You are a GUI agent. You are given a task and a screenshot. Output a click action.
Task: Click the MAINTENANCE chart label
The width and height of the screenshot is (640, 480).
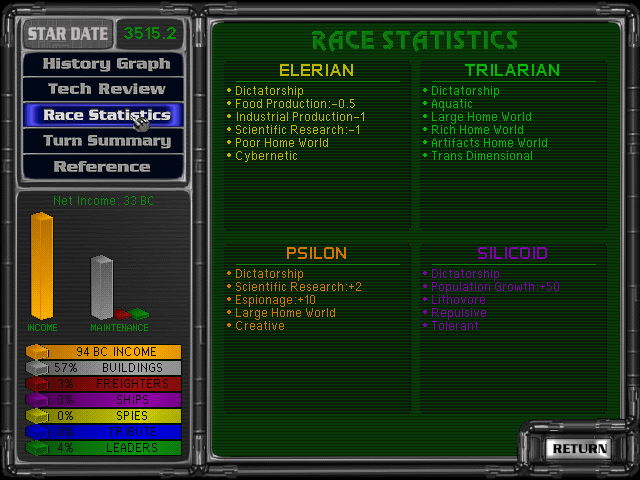[119, 328]
